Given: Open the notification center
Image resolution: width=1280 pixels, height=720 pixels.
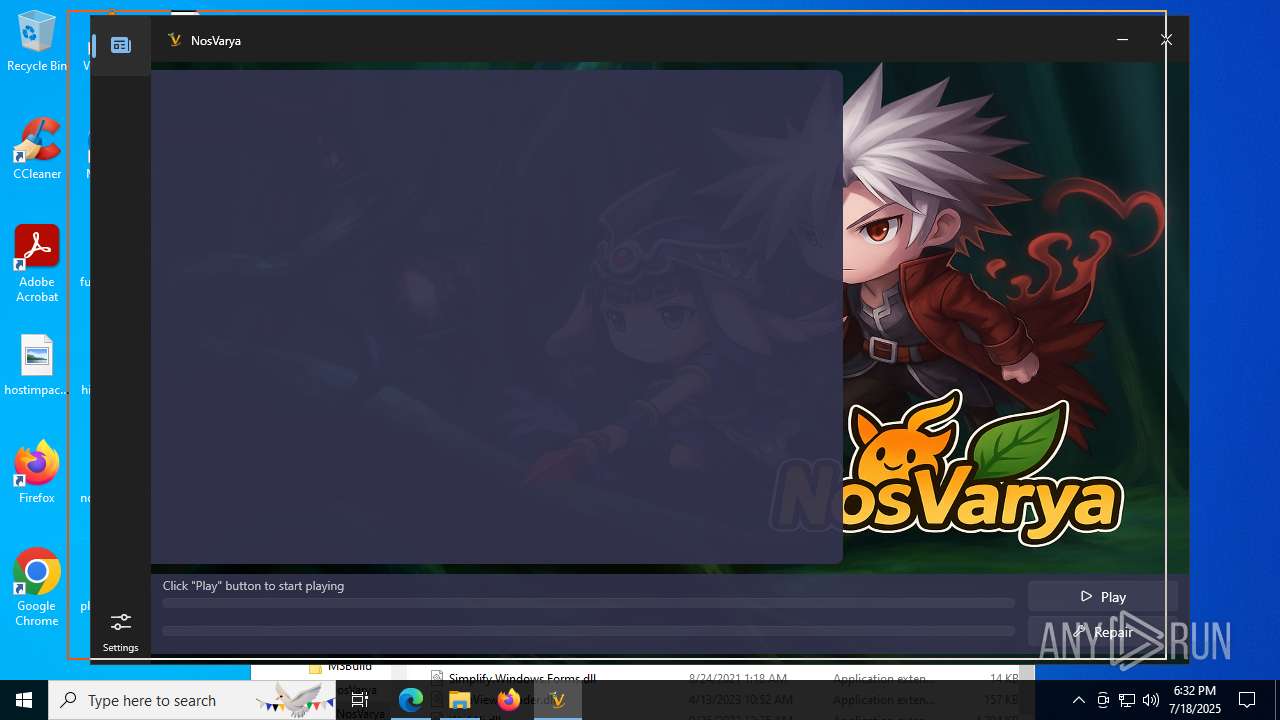Looking at the screenshot, I should pyautogui.click(x=1247, y=700).
